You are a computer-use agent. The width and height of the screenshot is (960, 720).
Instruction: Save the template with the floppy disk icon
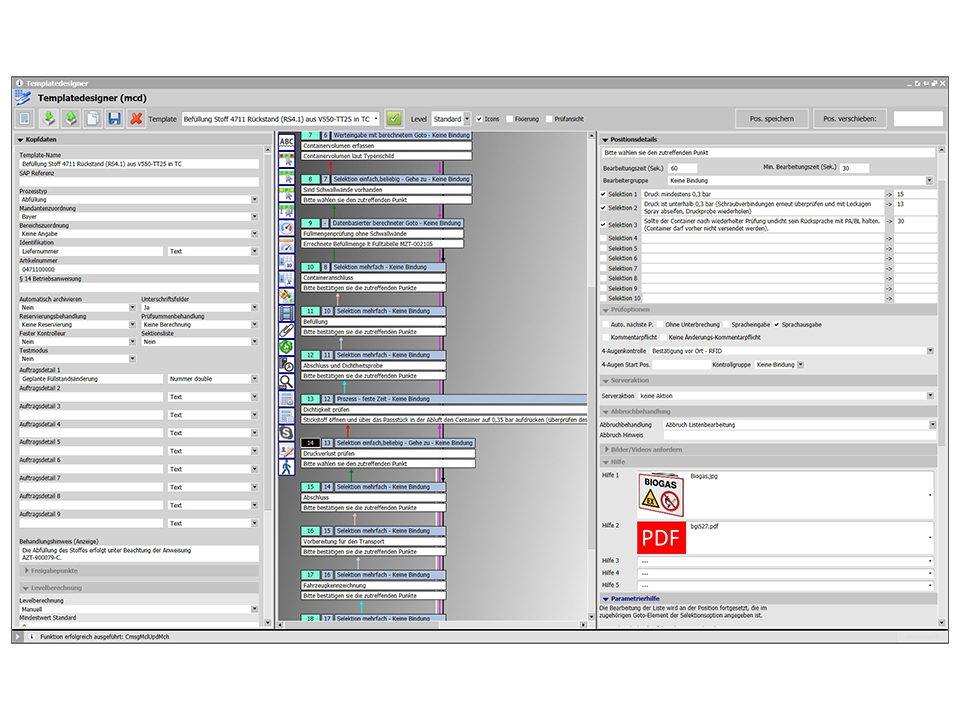(114, 118)
